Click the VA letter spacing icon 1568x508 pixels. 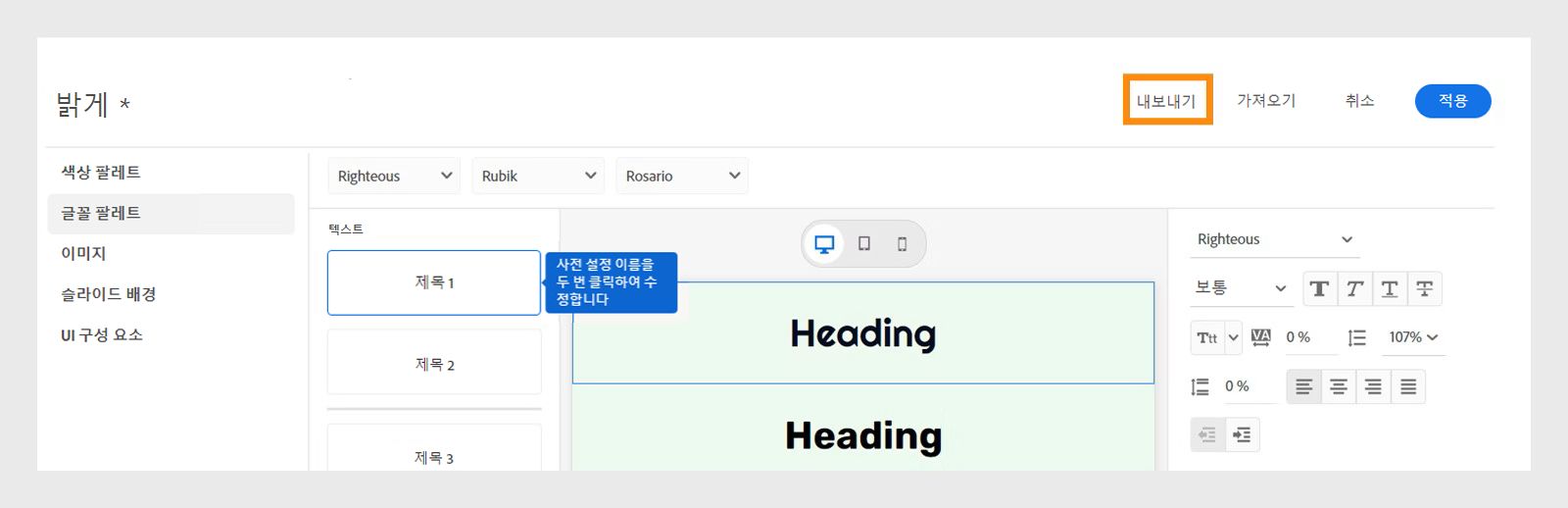(x=1261, y=337)
